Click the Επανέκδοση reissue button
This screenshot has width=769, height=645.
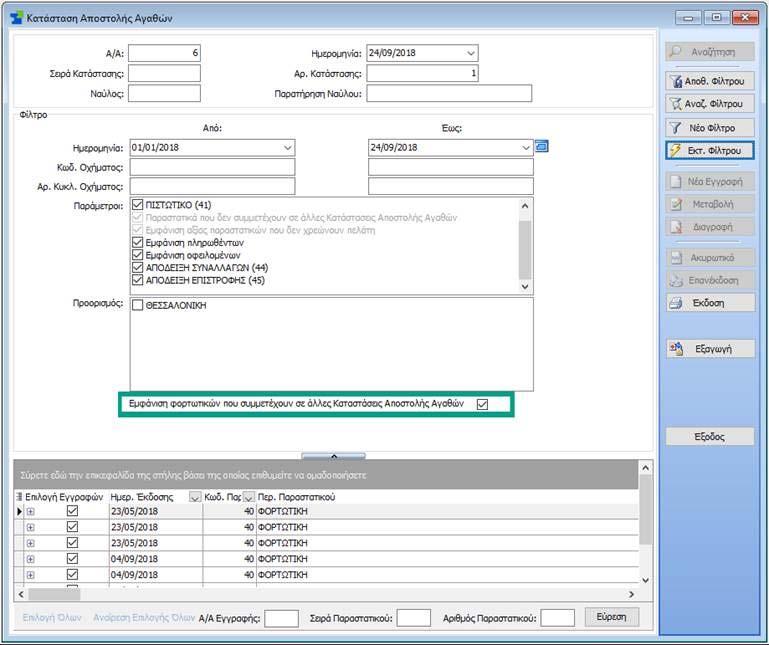point(709,280)
